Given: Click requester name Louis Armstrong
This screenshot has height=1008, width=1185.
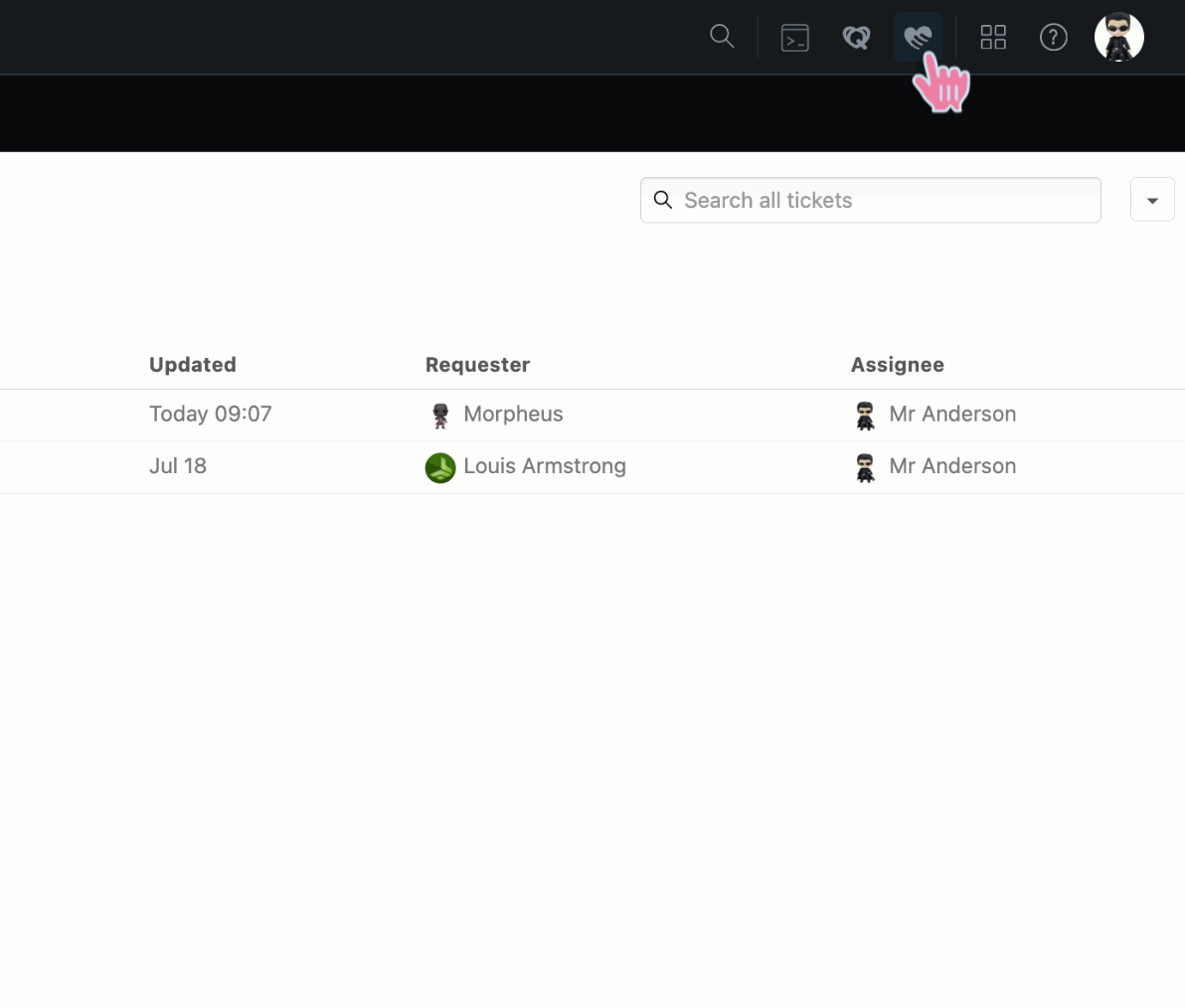Looking at the screenshot, I should click(545, 466).
